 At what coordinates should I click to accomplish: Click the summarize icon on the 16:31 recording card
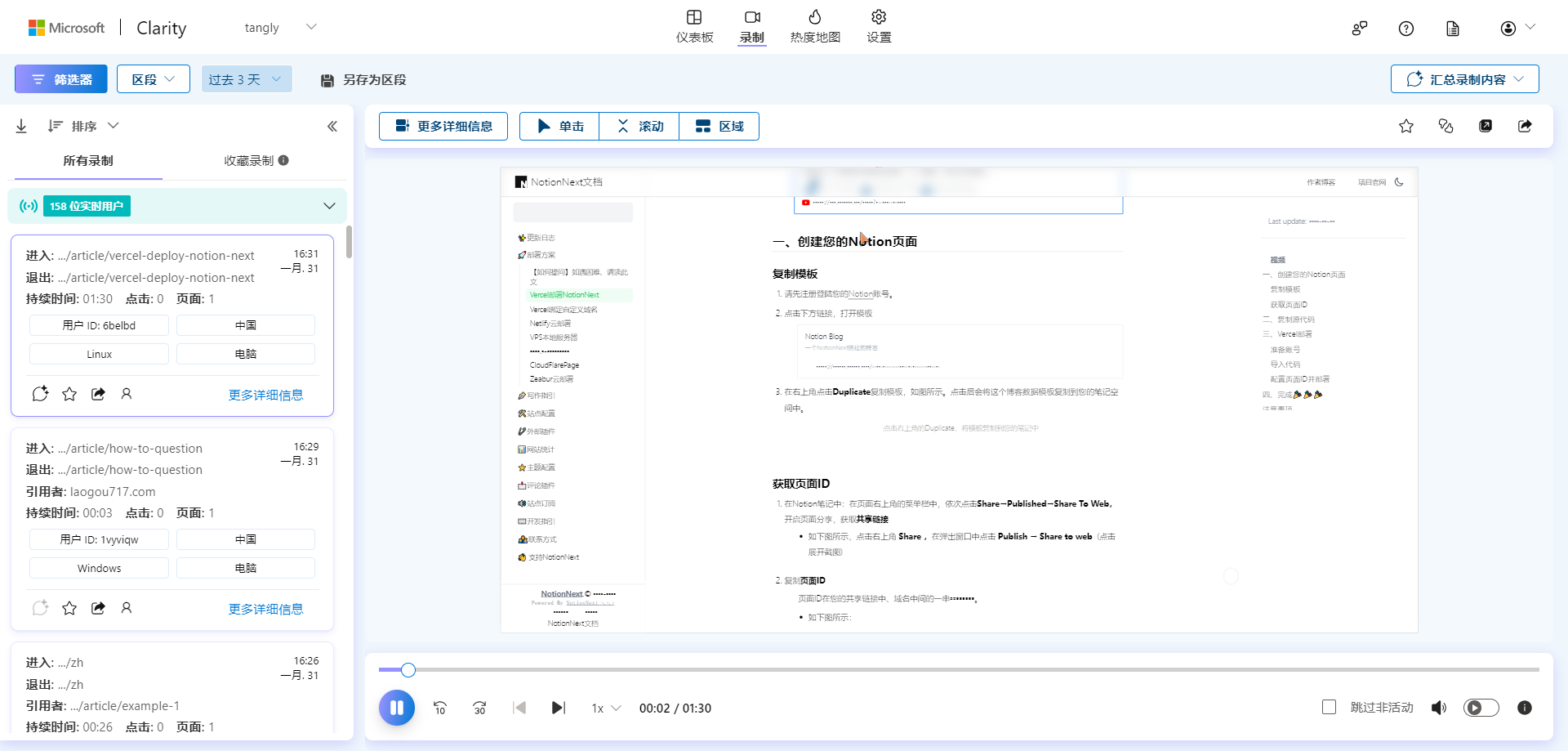[40, 394]
